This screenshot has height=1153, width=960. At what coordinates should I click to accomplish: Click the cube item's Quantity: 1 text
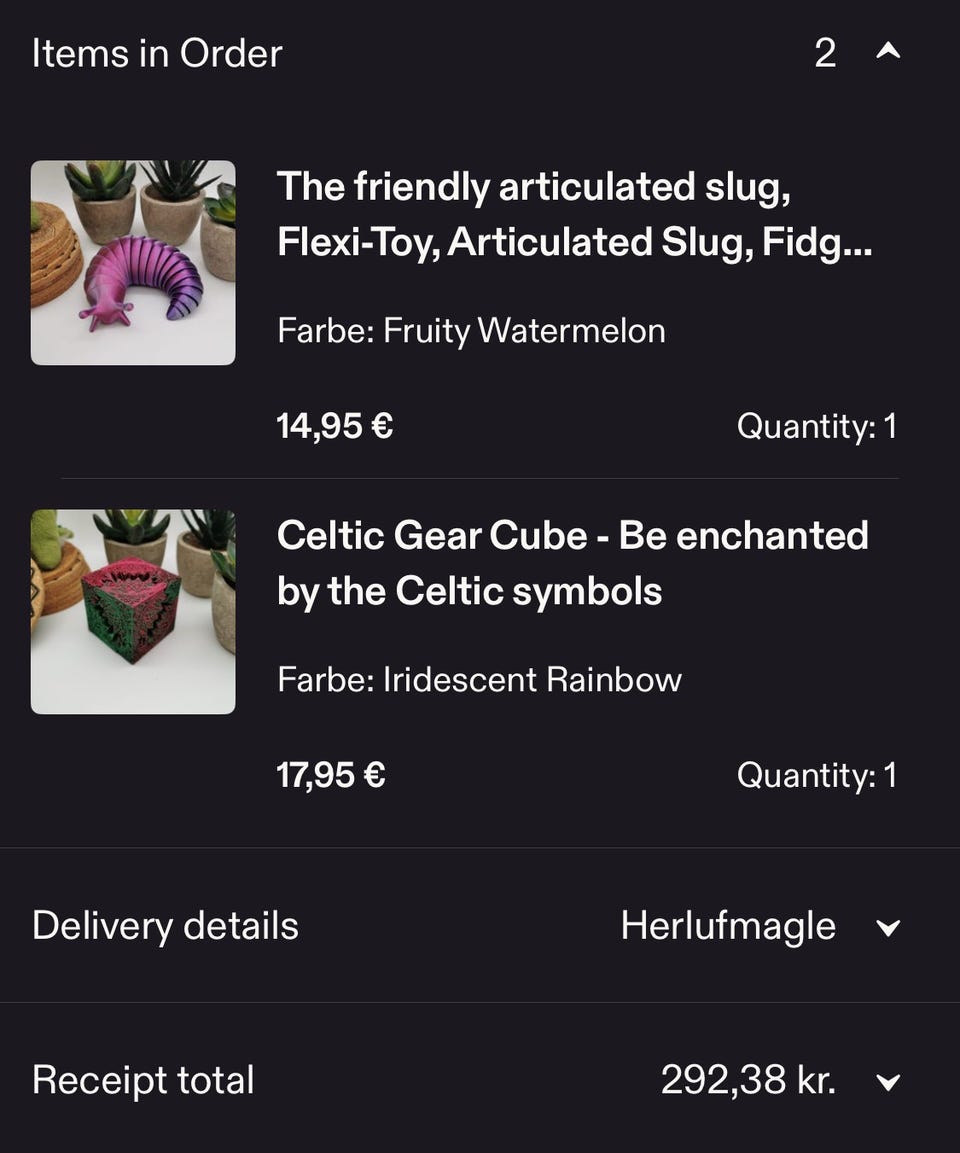pos(816,775)
